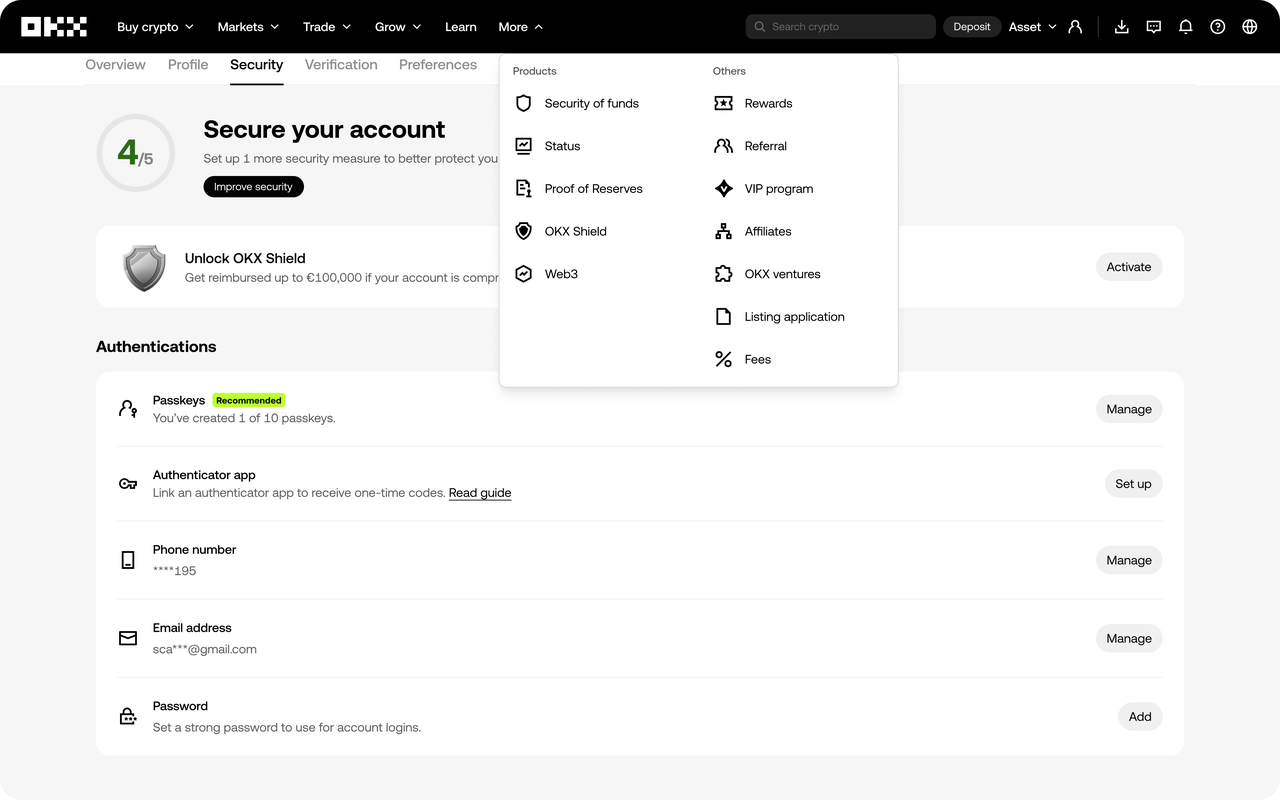Screen dimensions: 1280x800
Task: Manage Passkeys settings
Action: (1129, 409)
